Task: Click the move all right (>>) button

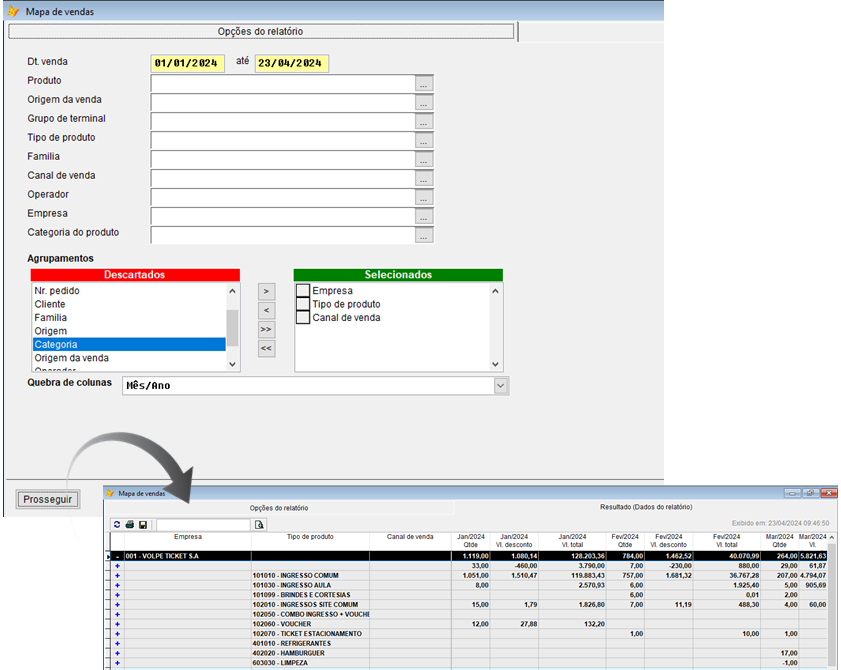Action: pos(266,329)
